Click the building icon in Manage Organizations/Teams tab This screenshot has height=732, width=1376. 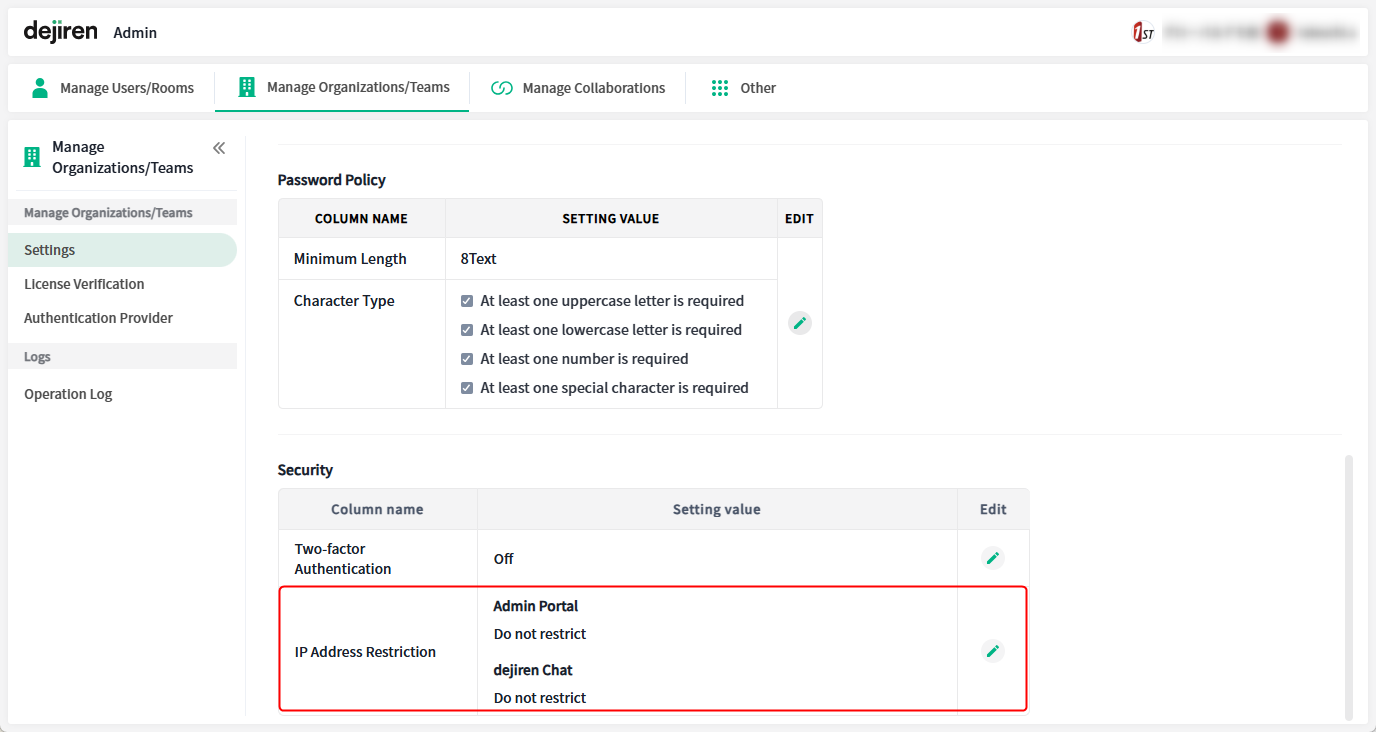[x=246, y=87]
